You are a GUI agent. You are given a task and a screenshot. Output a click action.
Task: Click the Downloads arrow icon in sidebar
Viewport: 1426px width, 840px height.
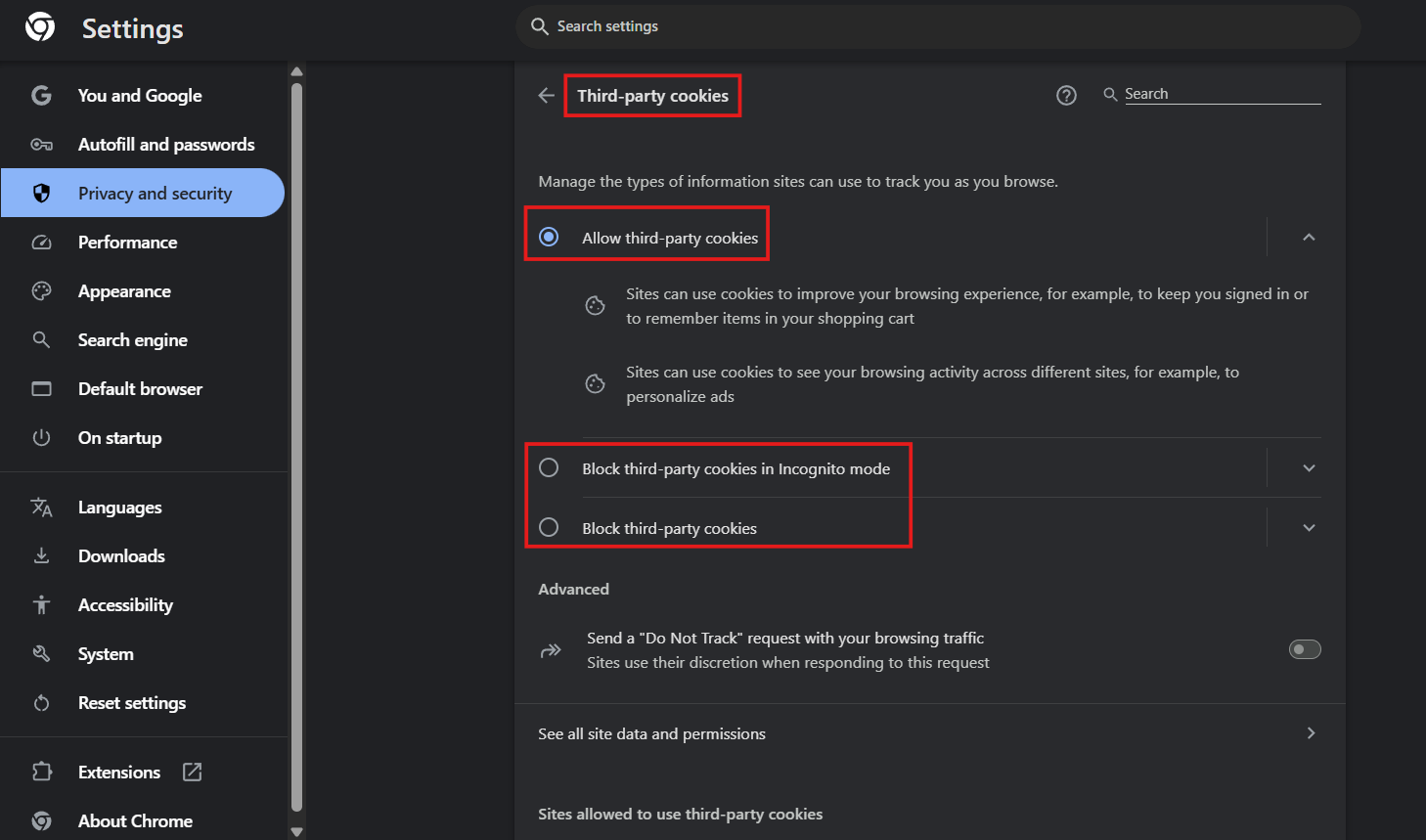click(x=41, y=555)
